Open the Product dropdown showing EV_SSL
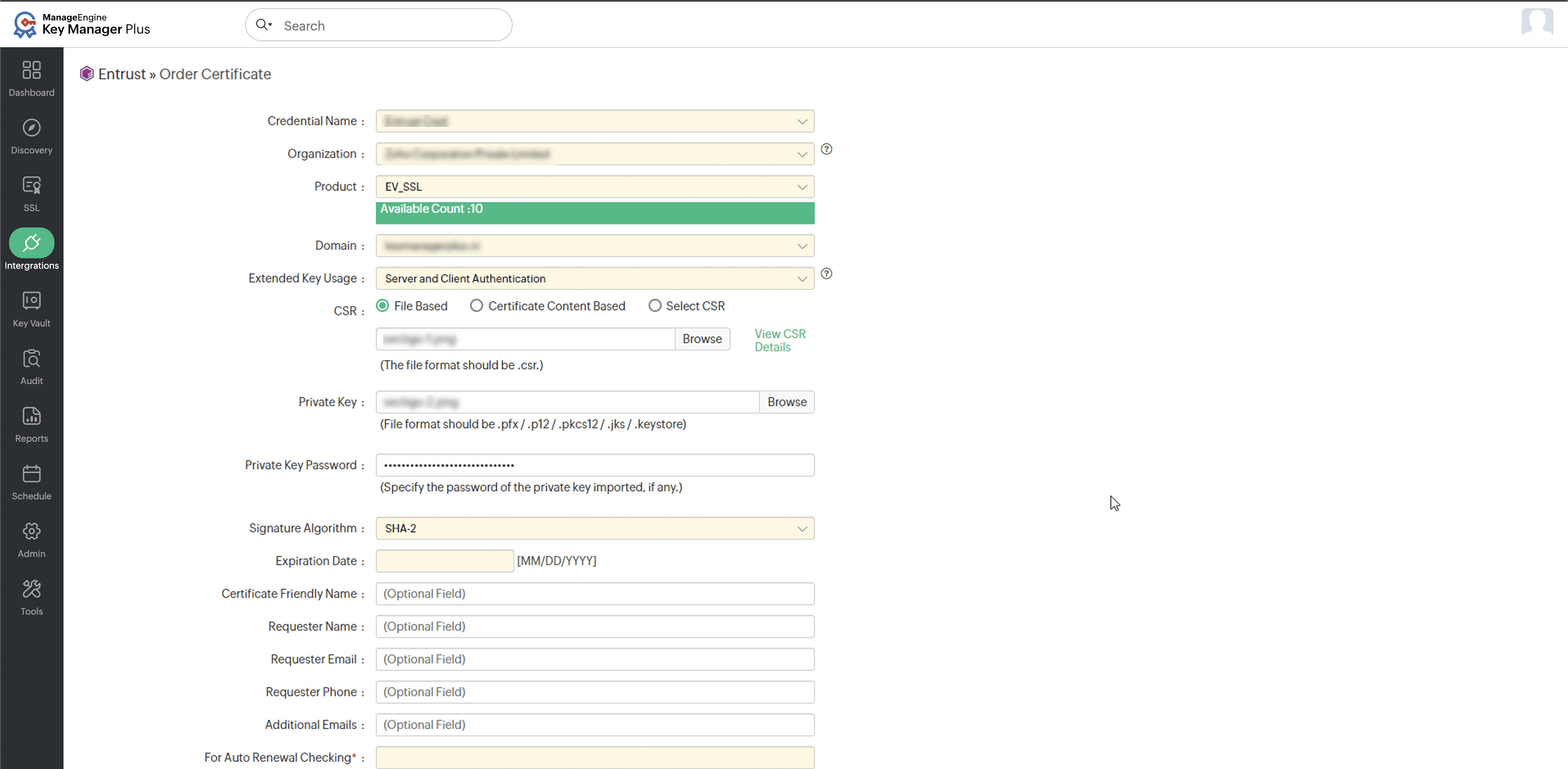 tap(595, 187)
